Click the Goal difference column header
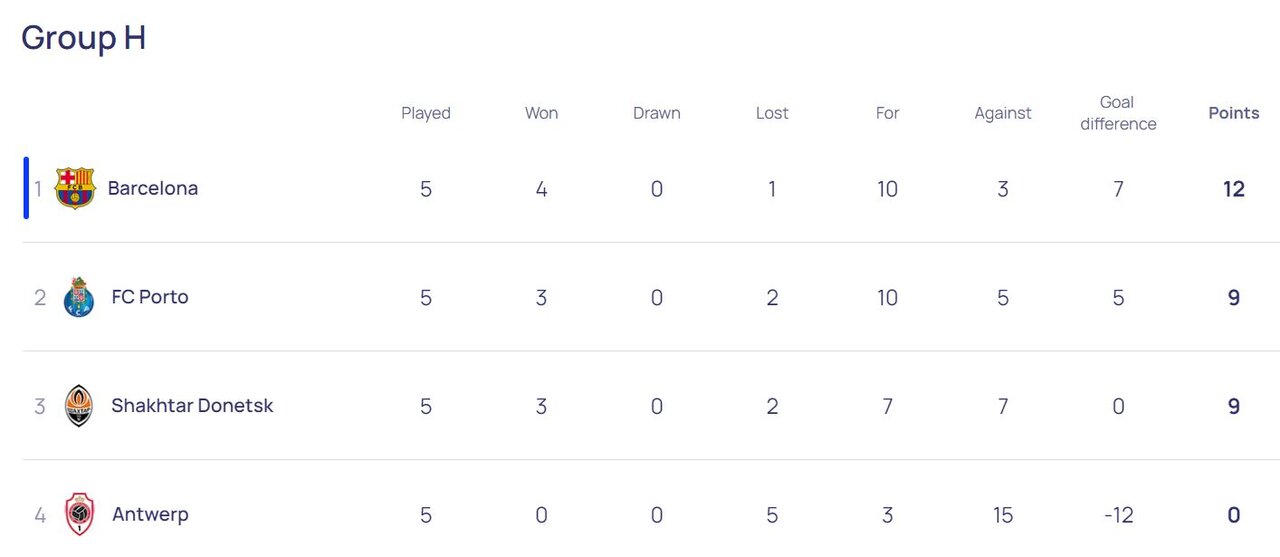This screenshot has width=1280, height=557. click(x=1118, y=113)
